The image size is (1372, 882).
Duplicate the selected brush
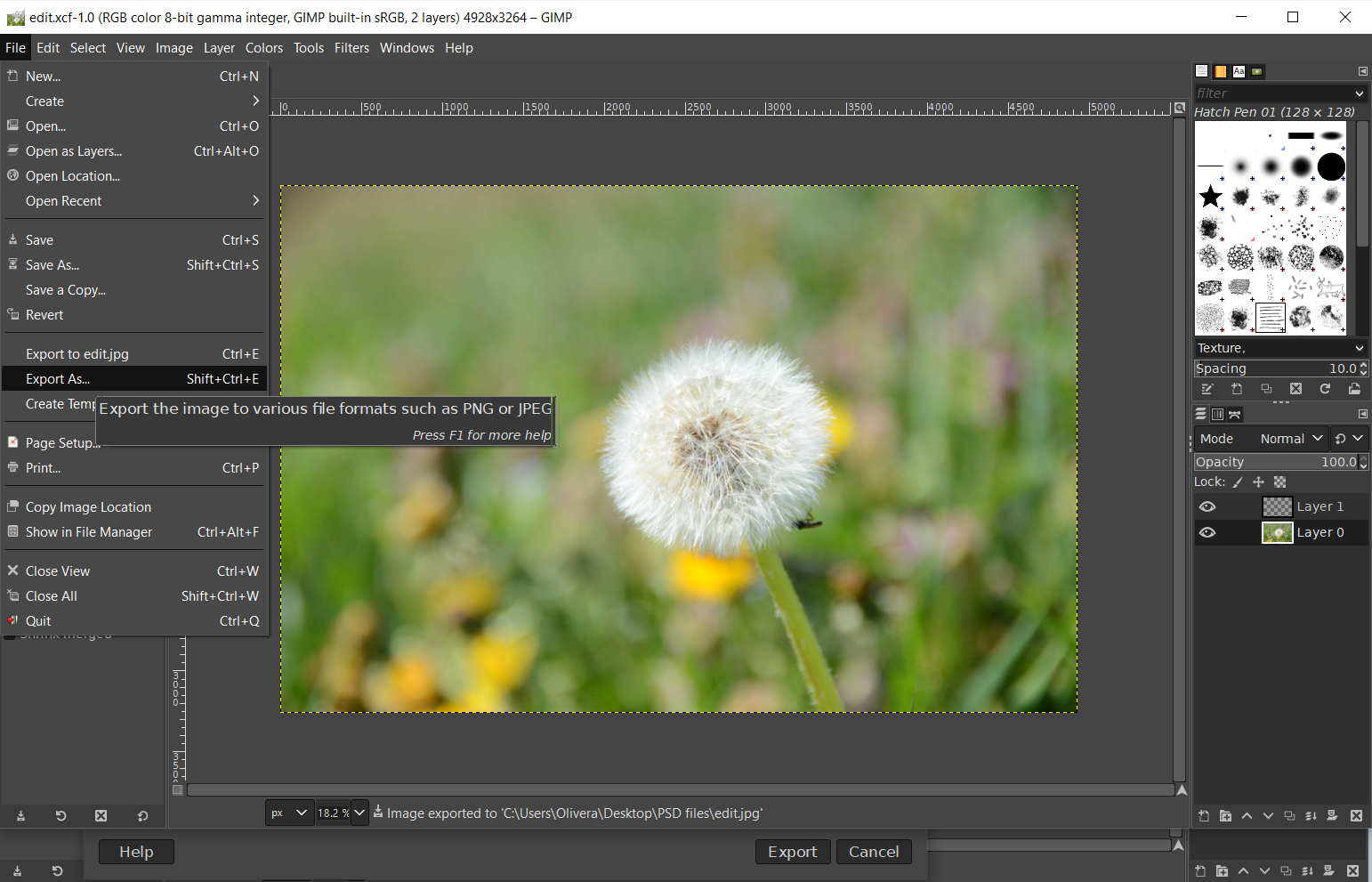[1266, 389]
